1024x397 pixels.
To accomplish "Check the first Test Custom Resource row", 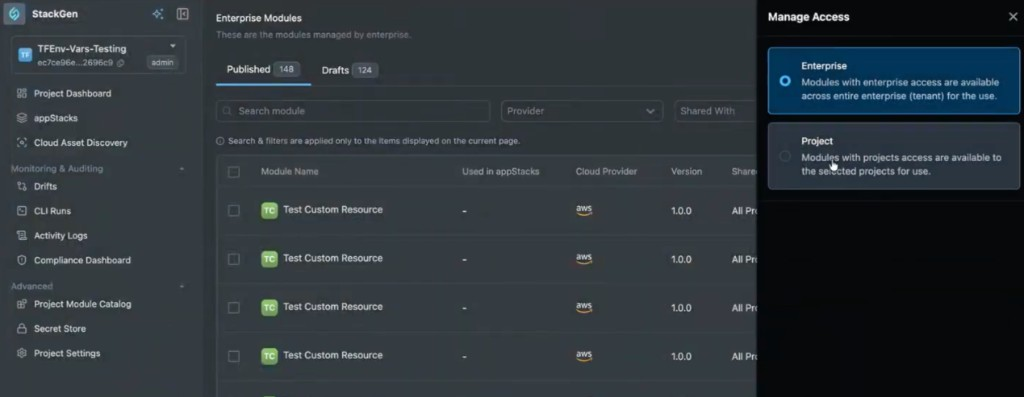I will coord(234,210).
